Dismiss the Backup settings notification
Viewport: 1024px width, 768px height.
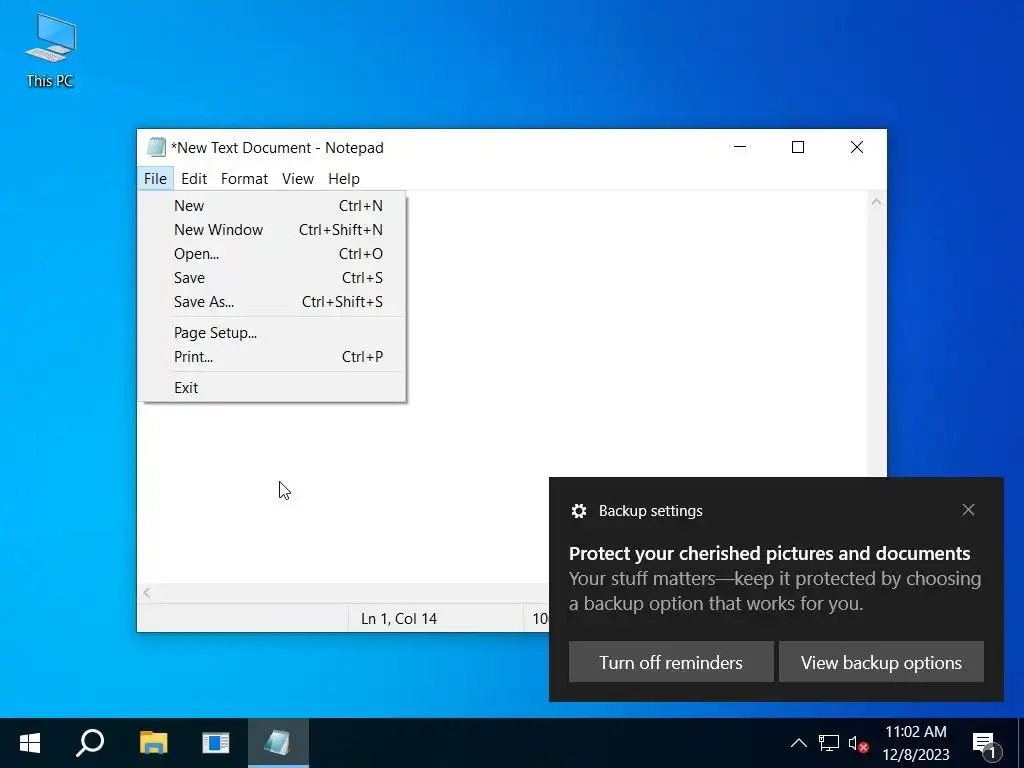[968, 509]
